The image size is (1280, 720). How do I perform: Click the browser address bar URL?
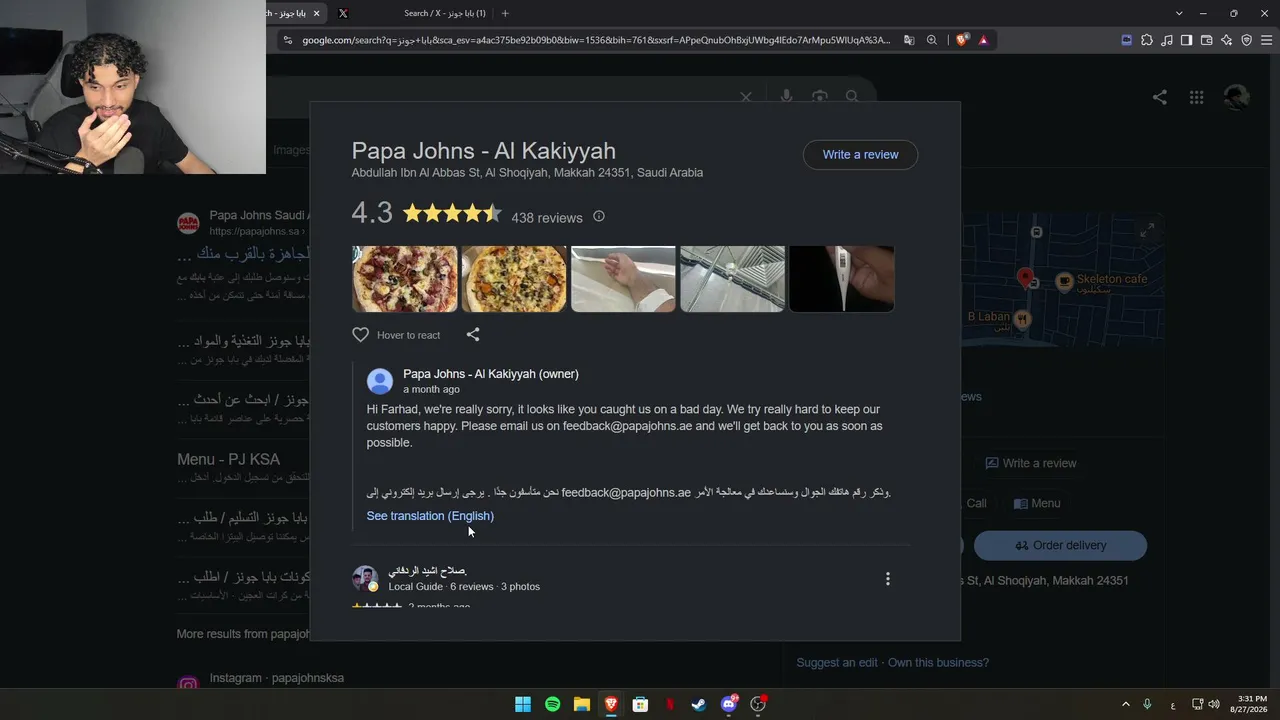click(x=596, y=40)
